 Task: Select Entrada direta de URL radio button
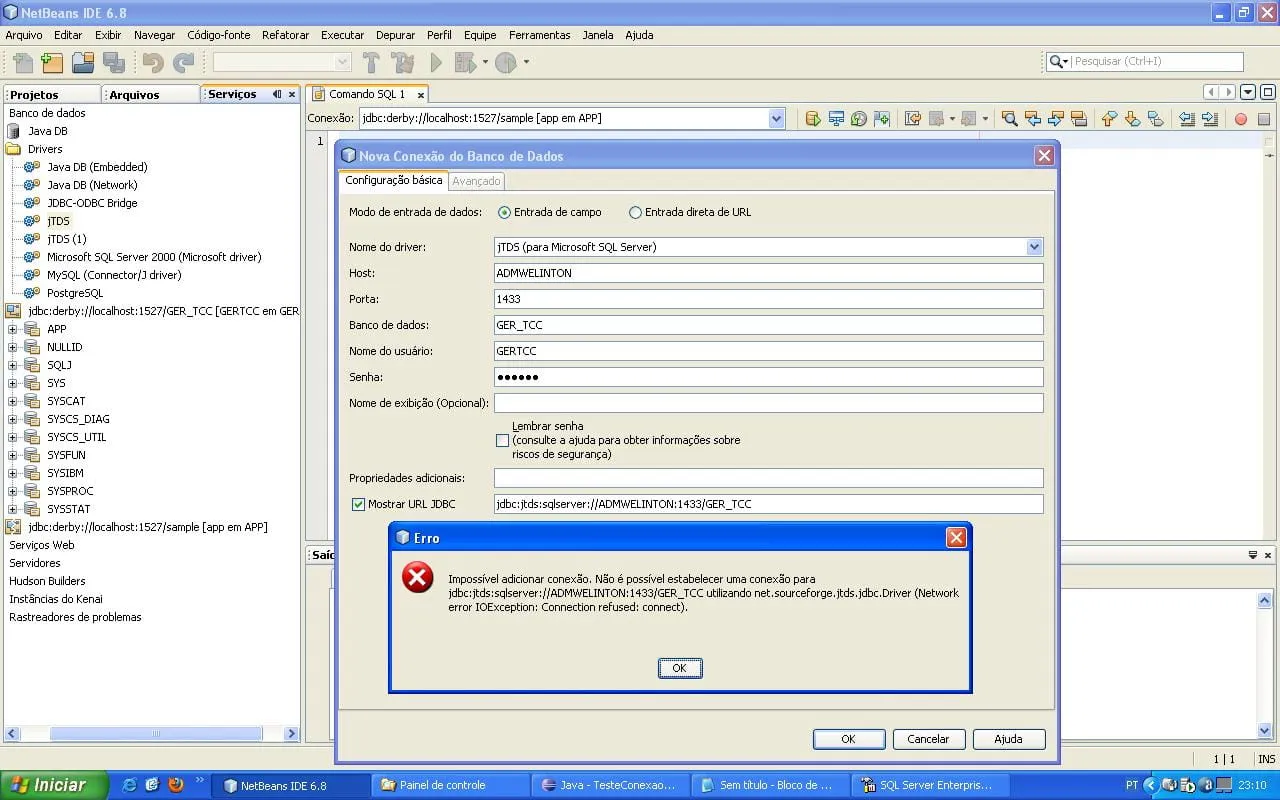(x=635, y=212)
